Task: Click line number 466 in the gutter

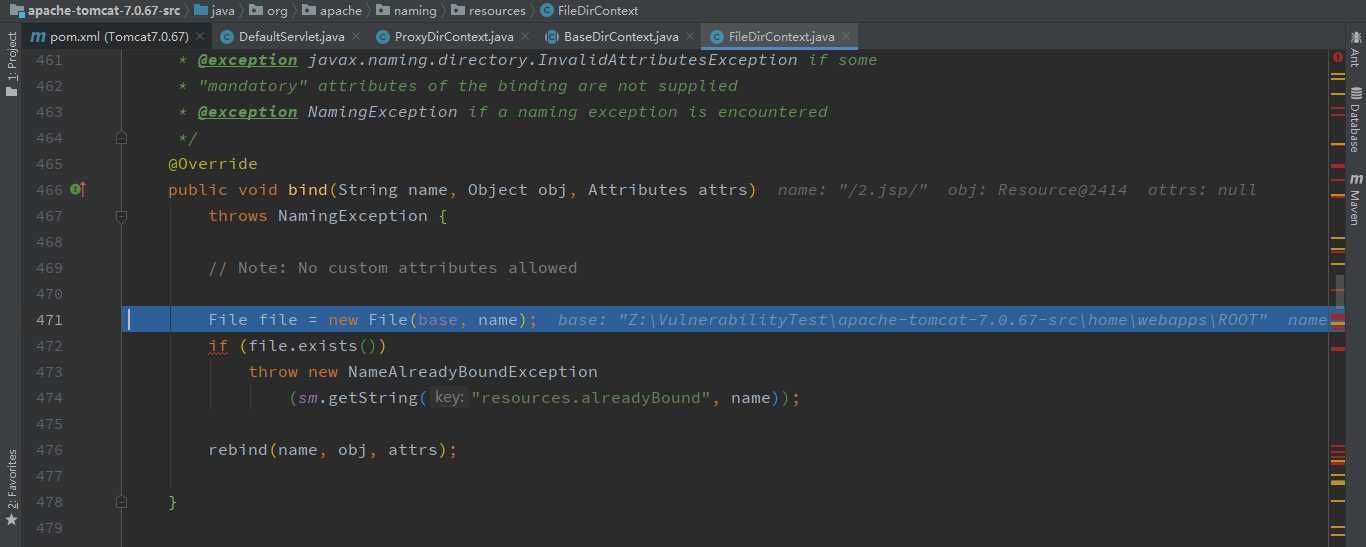Action: click(48, 190)
